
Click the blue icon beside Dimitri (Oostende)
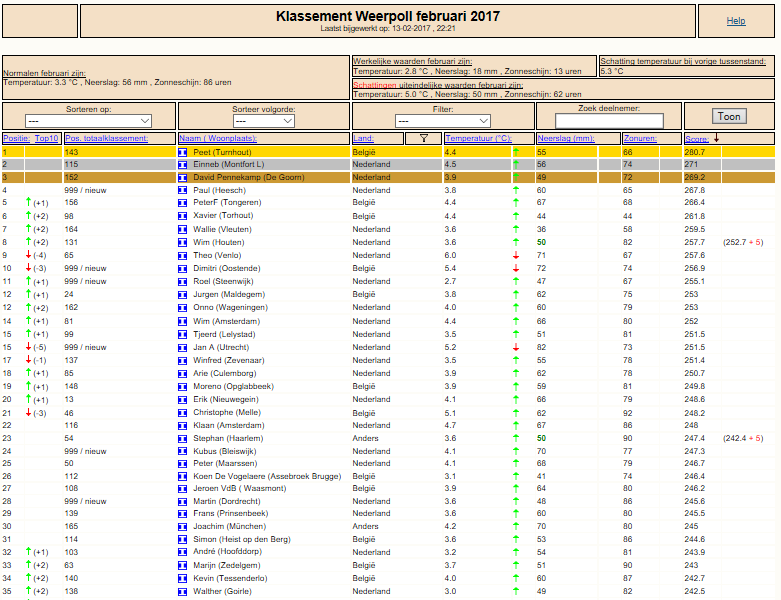[183, 268]
